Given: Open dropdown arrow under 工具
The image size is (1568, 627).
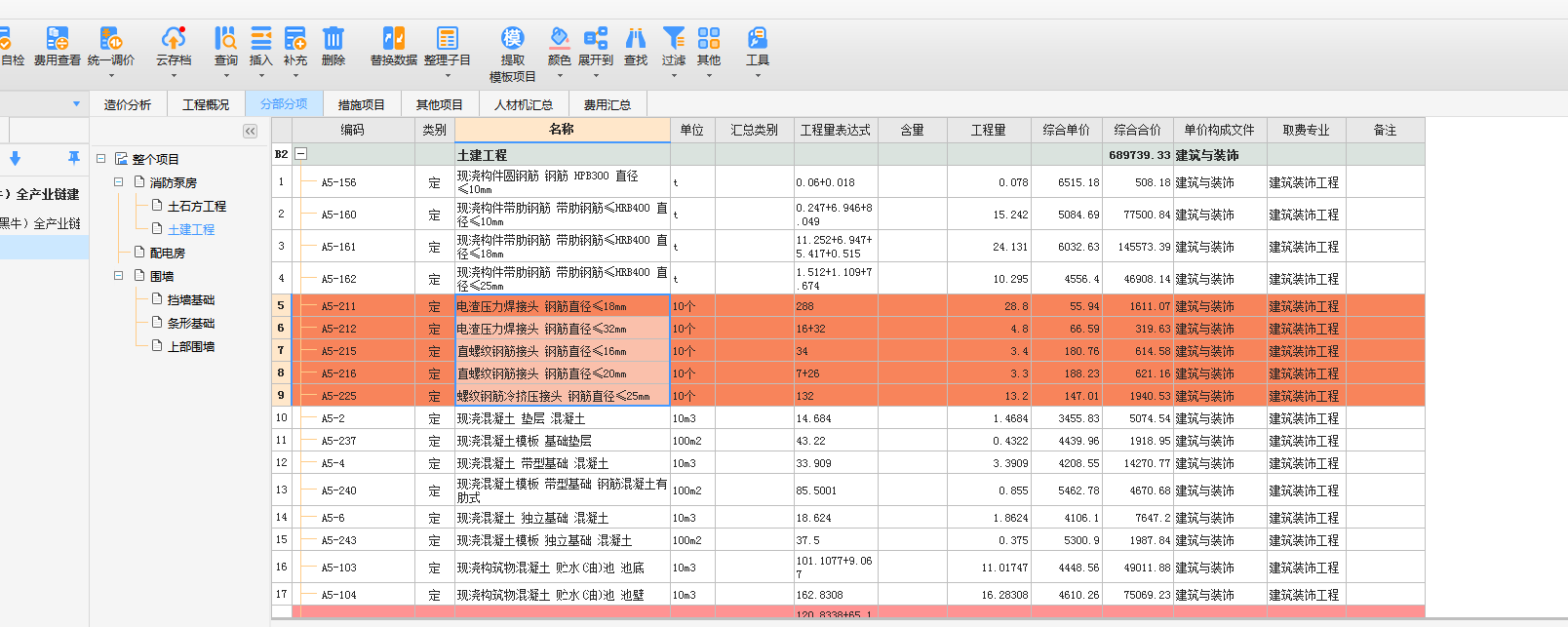Looking at the screenshot, I should [758, 75].
